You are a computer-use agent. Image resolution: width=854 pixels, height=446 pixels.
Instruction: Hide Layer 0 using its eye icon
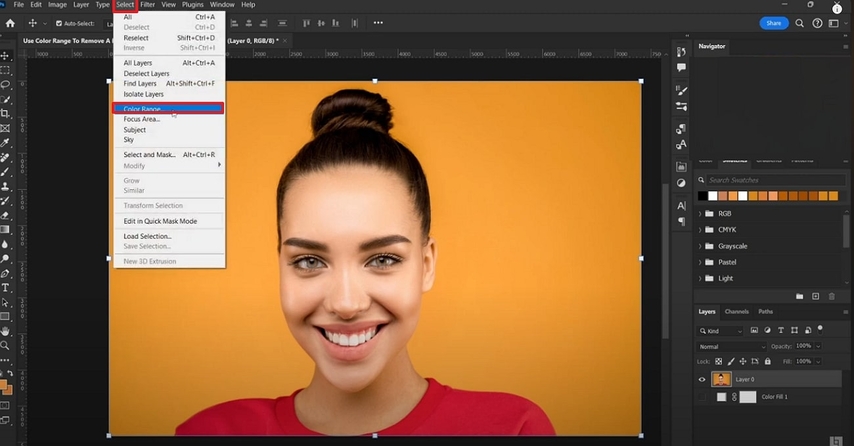702,380
